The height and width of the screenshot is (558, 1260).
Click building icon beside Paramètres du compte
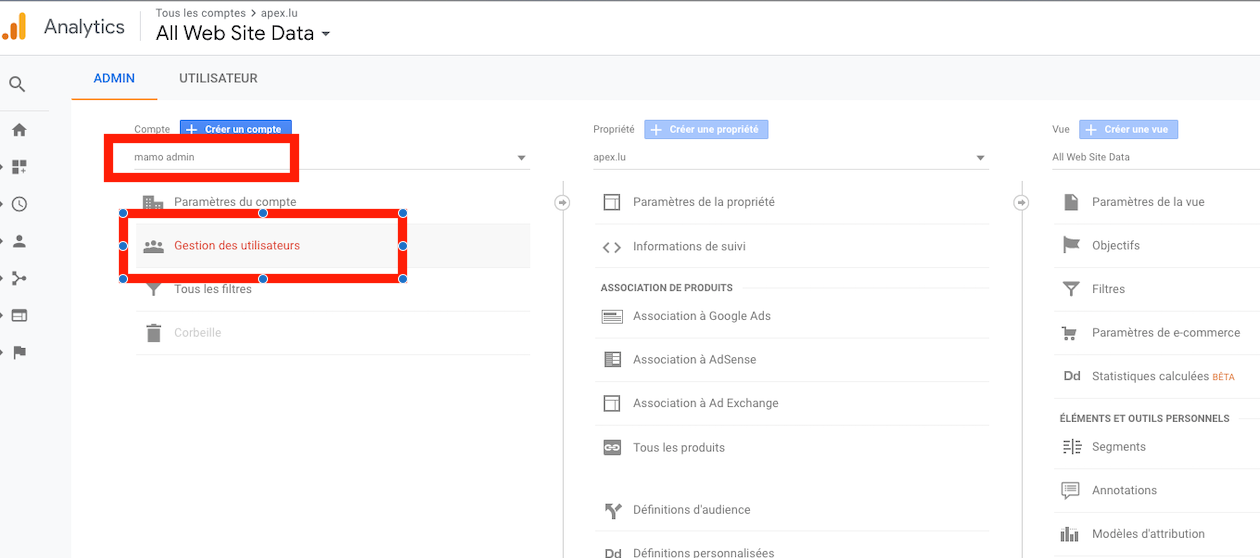click(x=153, y=202)
